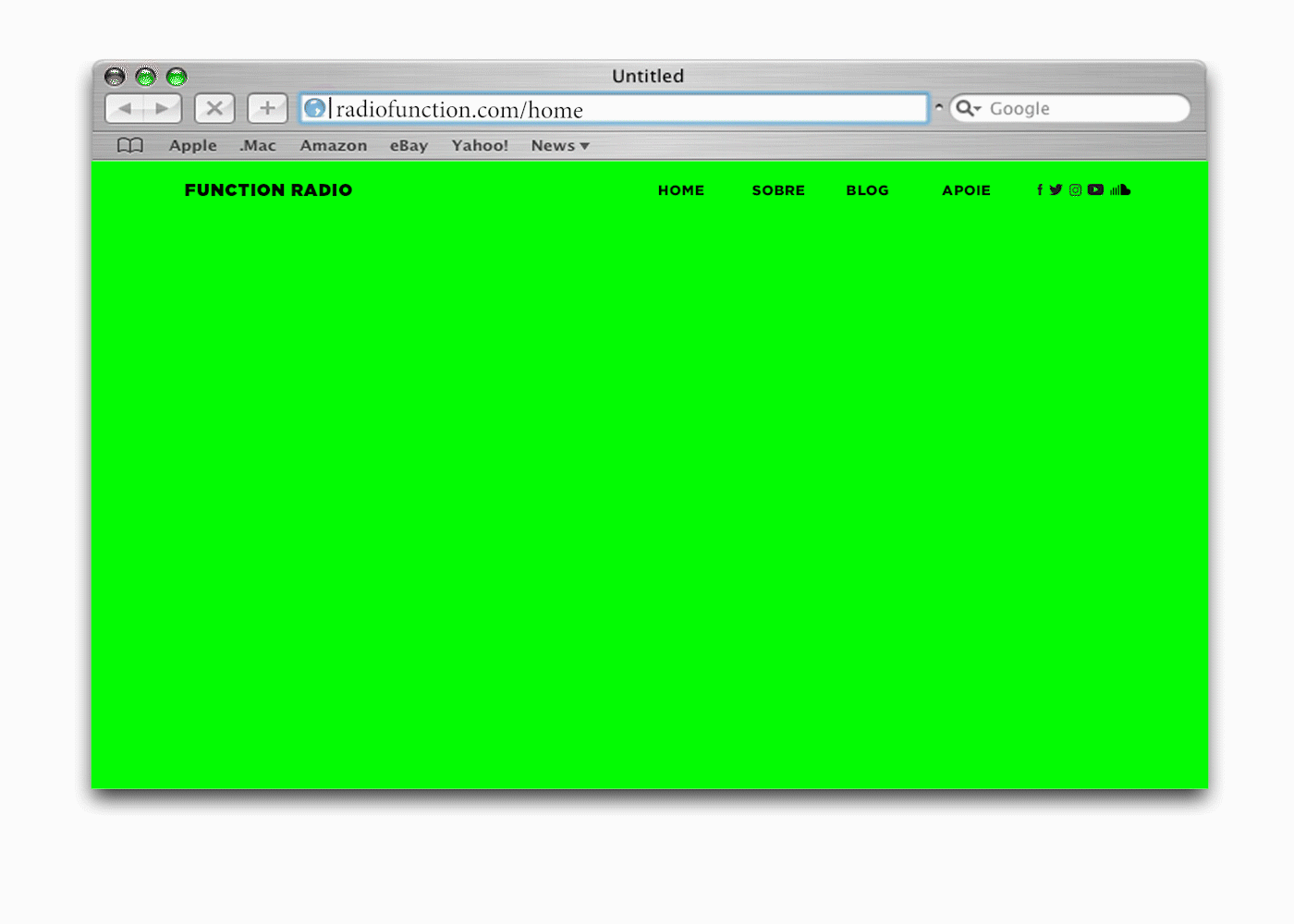Close the window with the first traffic light
This screenshot has width=1294, height=924.
point(115,76)
